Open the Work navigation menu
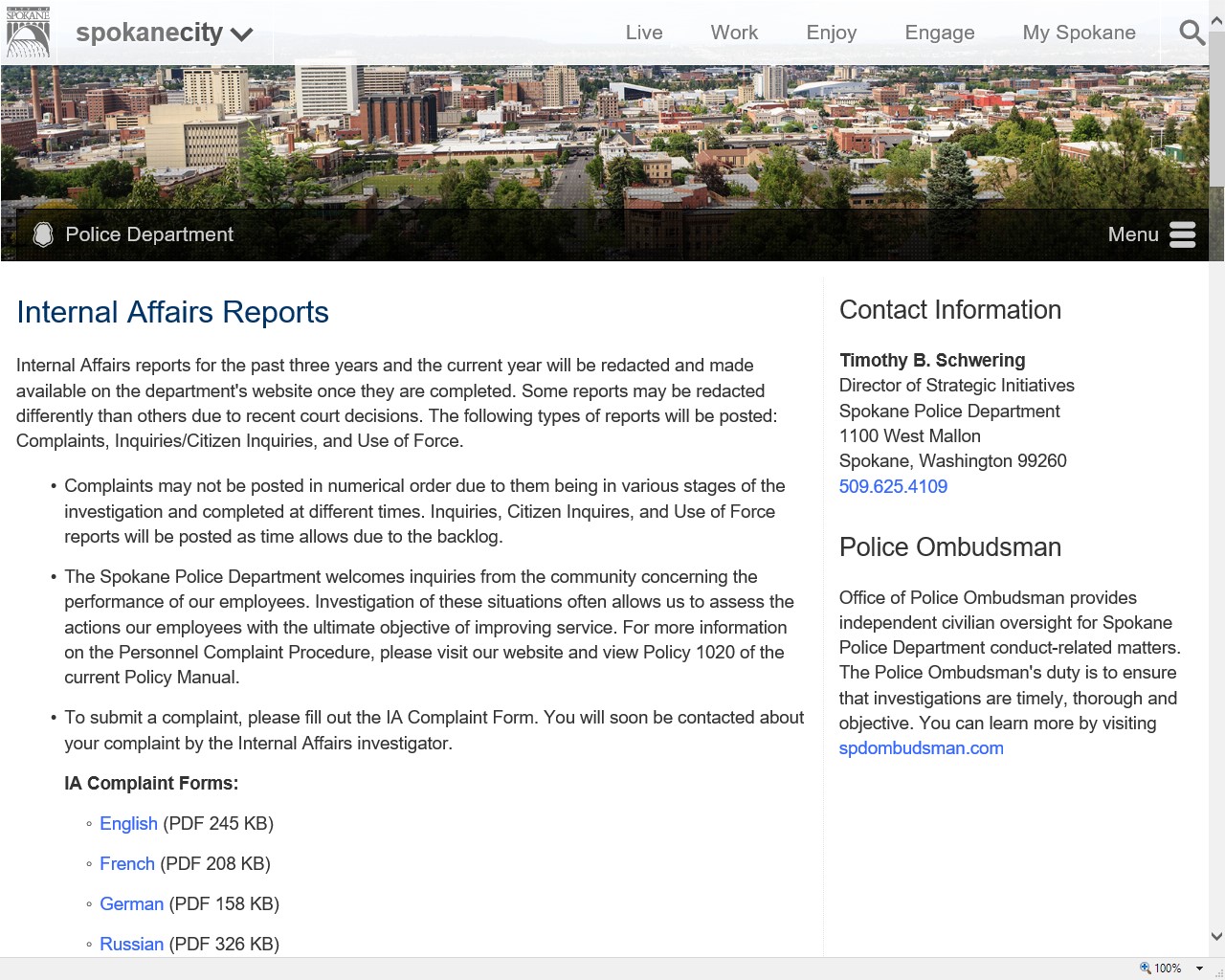The height and width of the screenshot is (980, 1225). tap(734, 33)
